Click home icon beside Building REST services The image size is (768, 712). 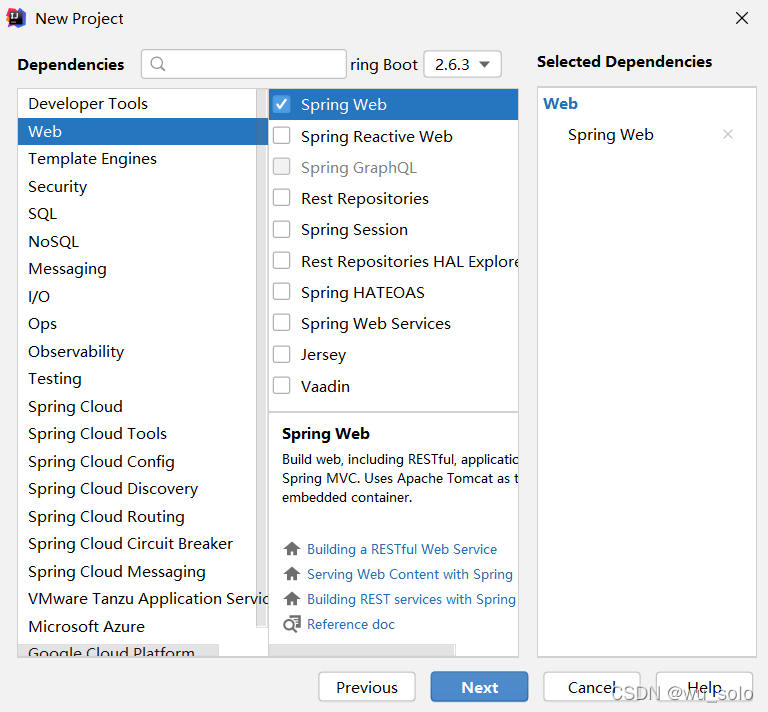tap(292, 598)
